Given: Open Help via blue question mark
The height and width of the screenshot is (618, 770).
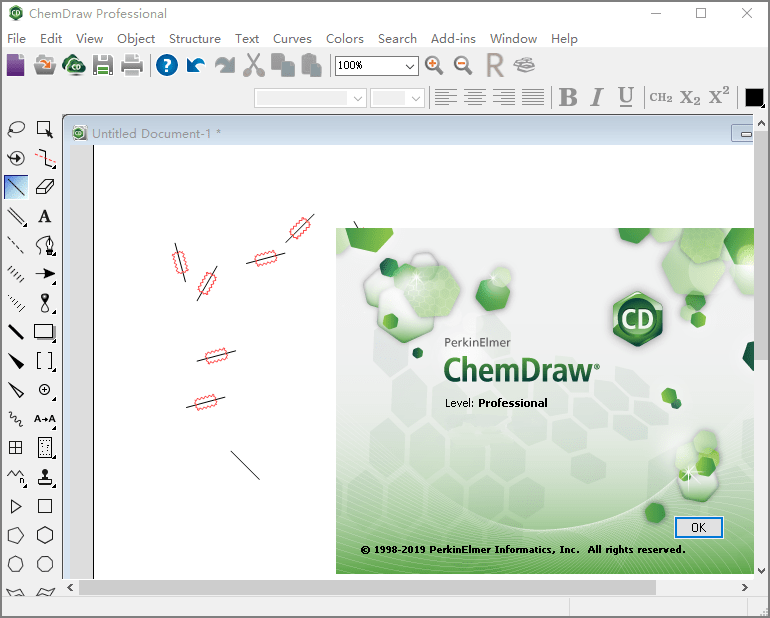Looking at the screenshot, I should pyautogui.click(x=167, y=65).
